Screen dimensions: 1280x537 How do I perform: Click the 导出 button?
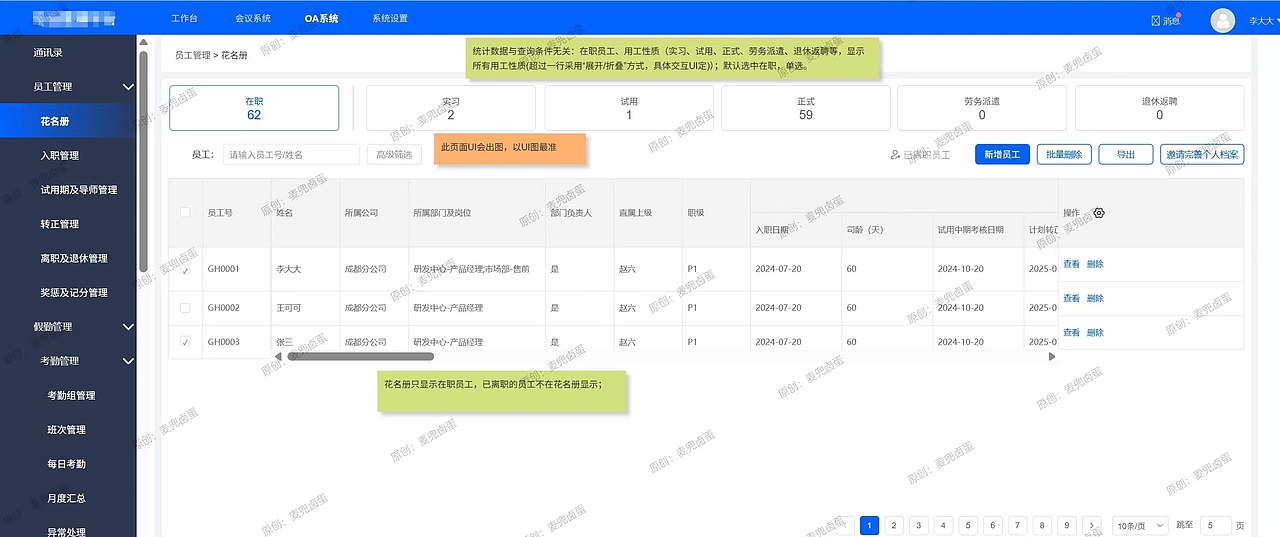(x=1126, y=155)
